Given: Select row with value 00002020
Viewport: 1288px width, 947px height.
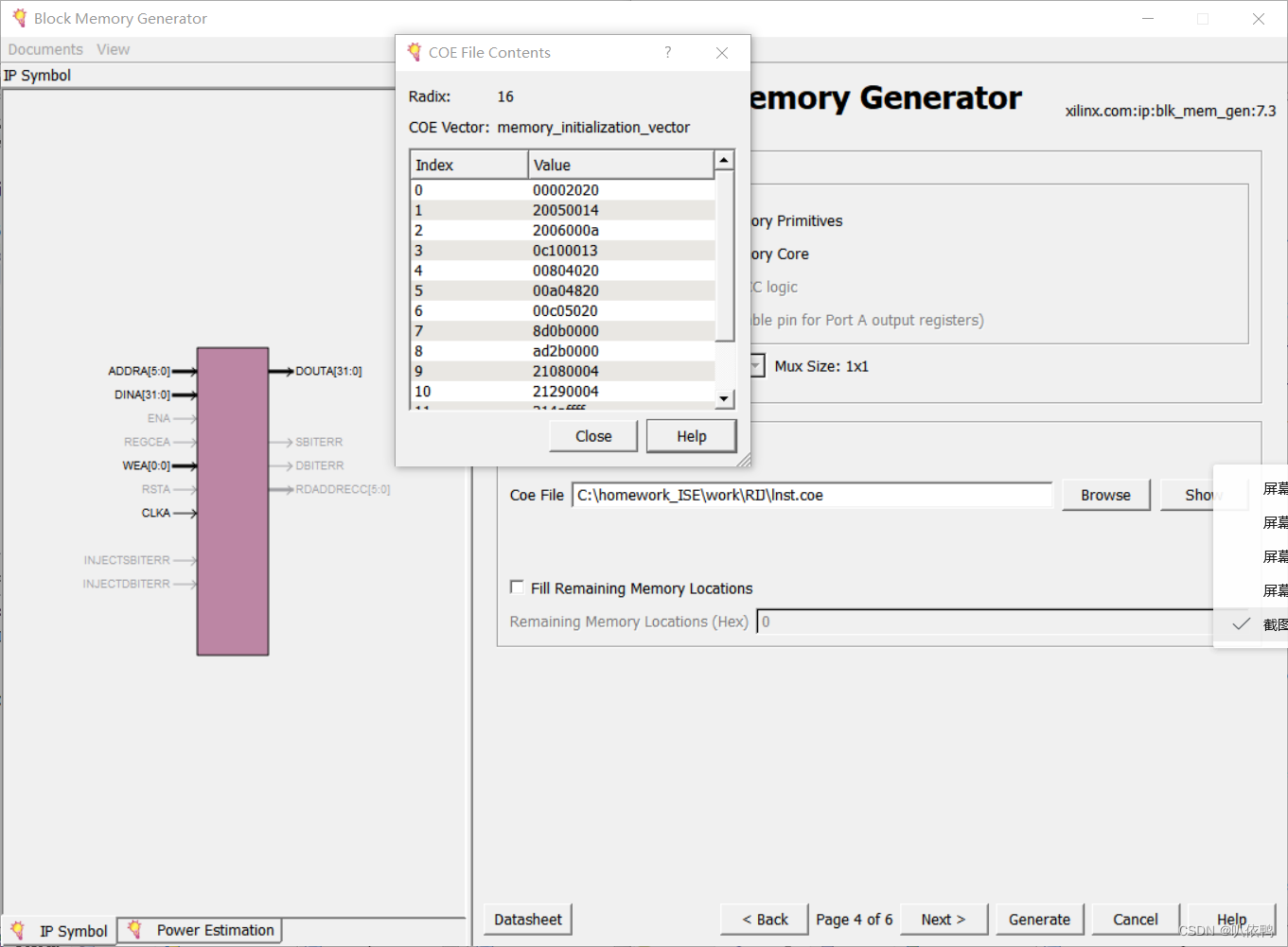Looking at the screenshot, I should click(x=563, y=190).
